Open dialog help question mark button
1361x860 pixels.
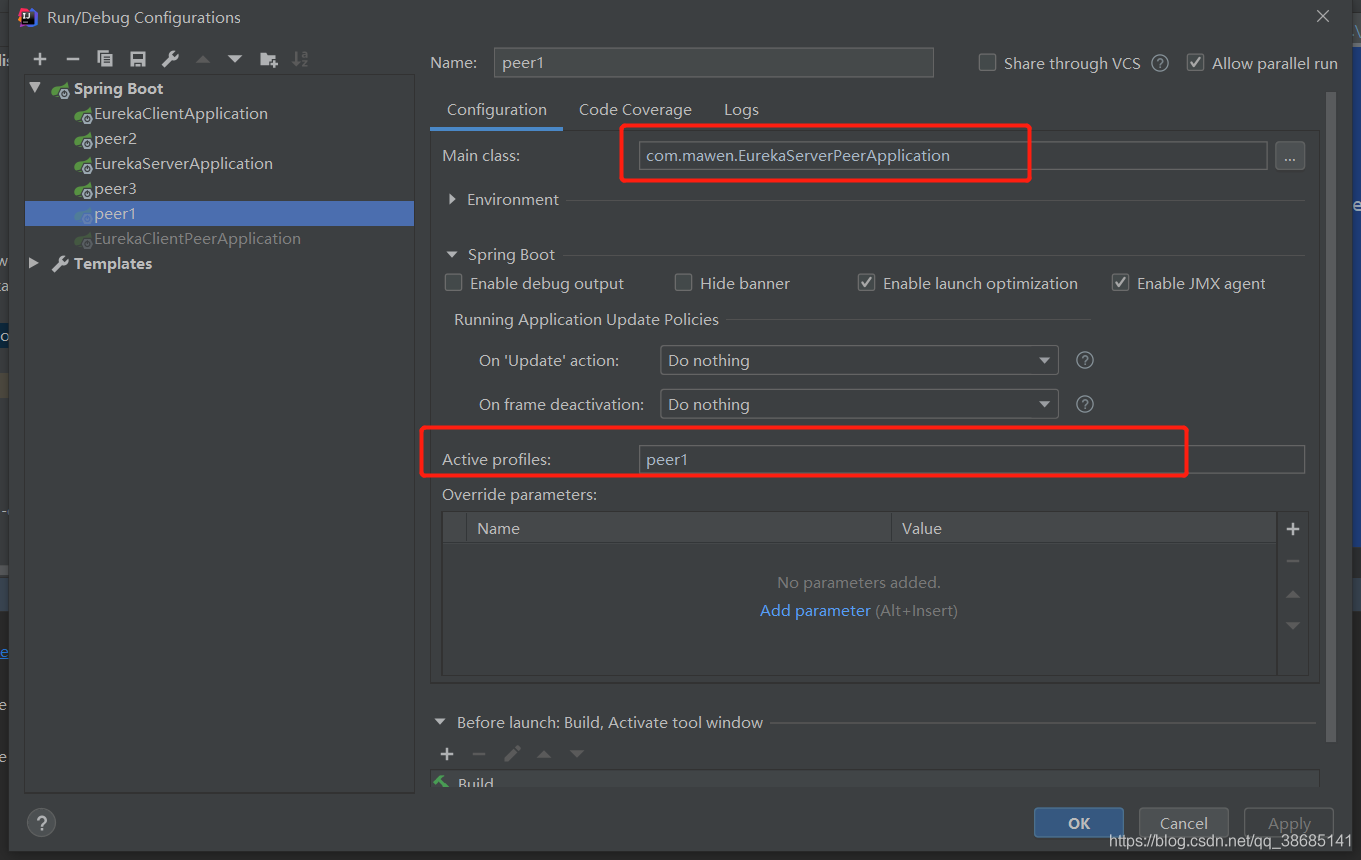tap(41, 823)
